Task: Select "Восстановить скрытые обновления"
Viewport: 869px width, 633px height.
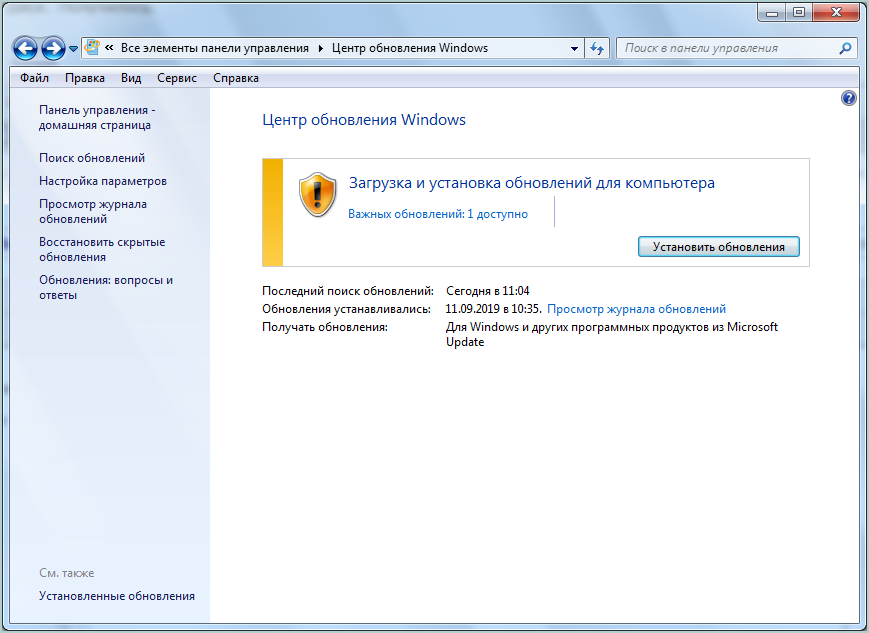Action: tap(102, 249)
